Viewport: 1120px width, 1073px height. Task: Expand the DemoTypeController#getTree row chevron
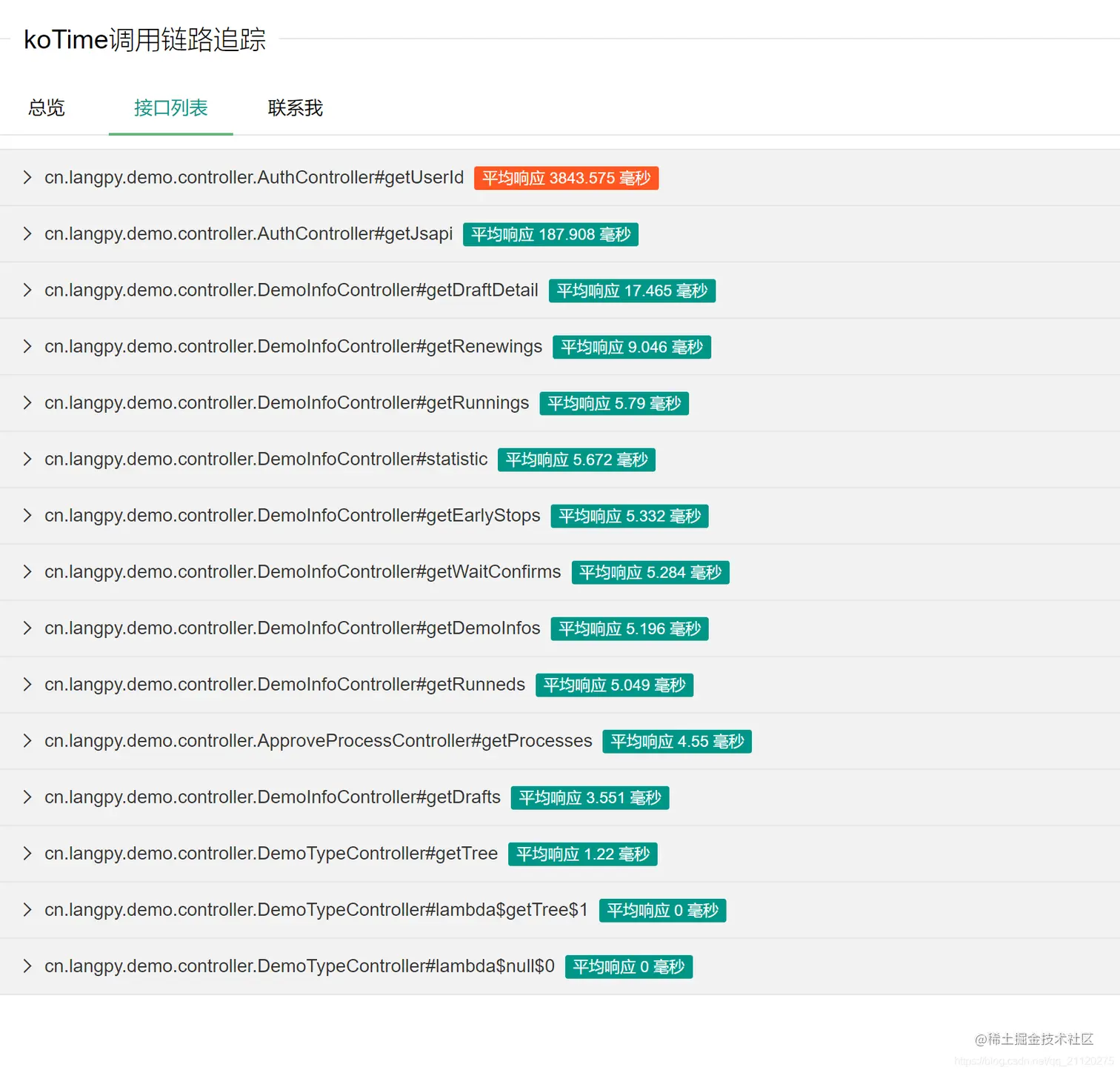tap(27, 853)
